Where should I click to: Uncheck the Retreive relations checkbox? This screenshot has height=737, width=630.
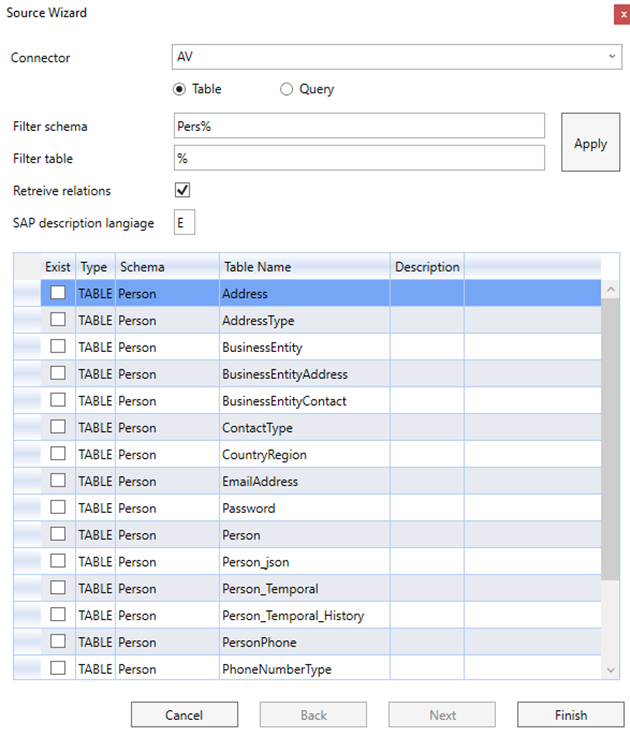182,190
